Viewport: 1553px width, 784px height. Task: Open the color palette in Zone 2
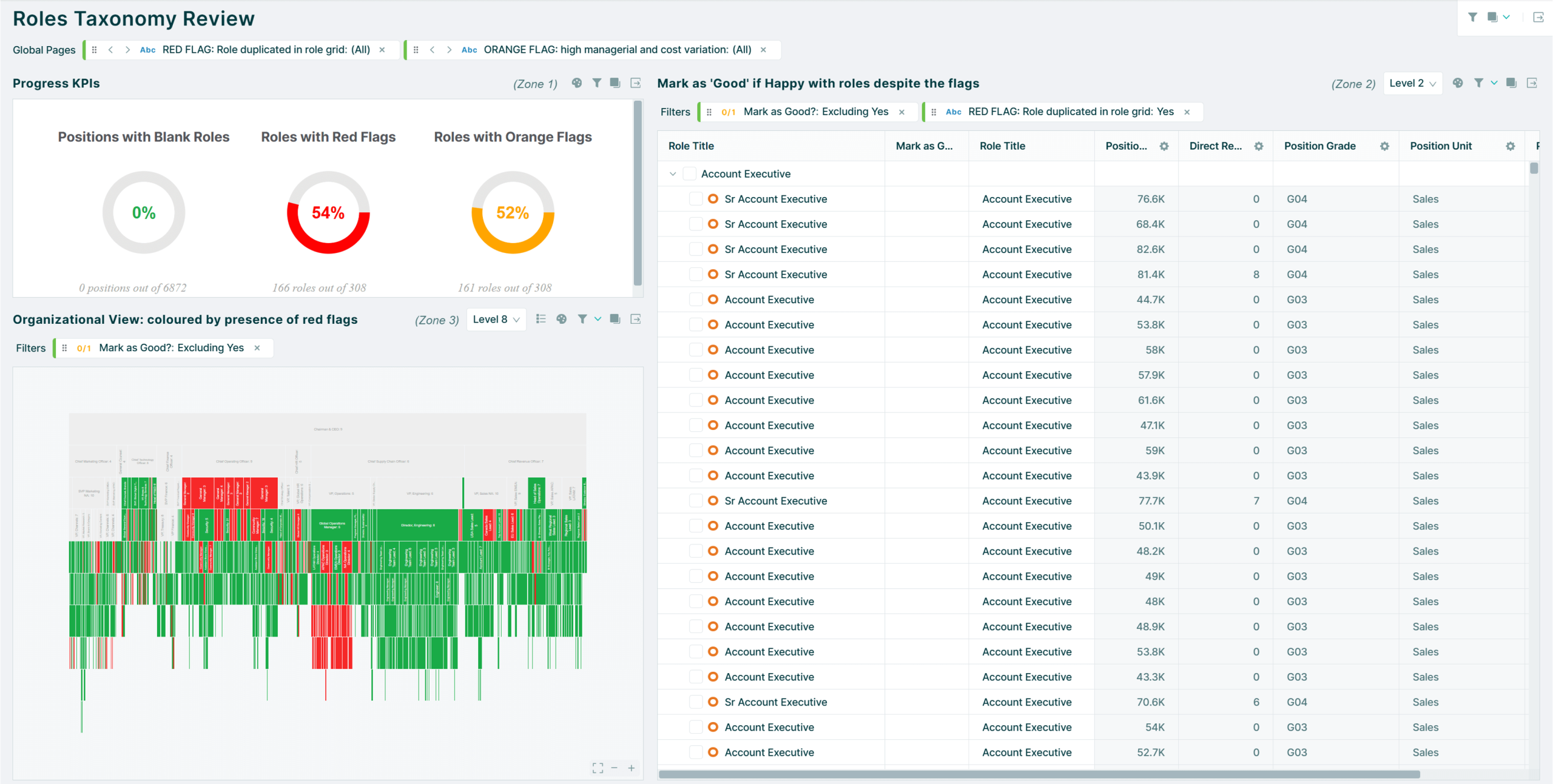coord(1458,83)
